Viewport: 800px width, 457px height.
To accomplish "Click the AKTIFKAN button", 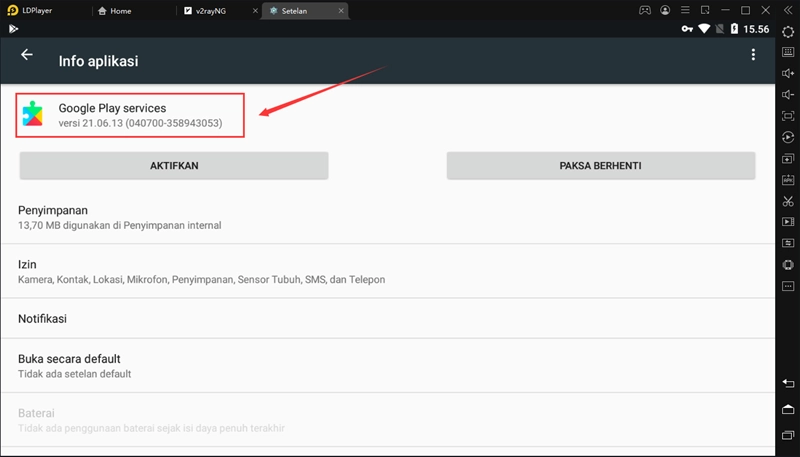I will point(174,166).
